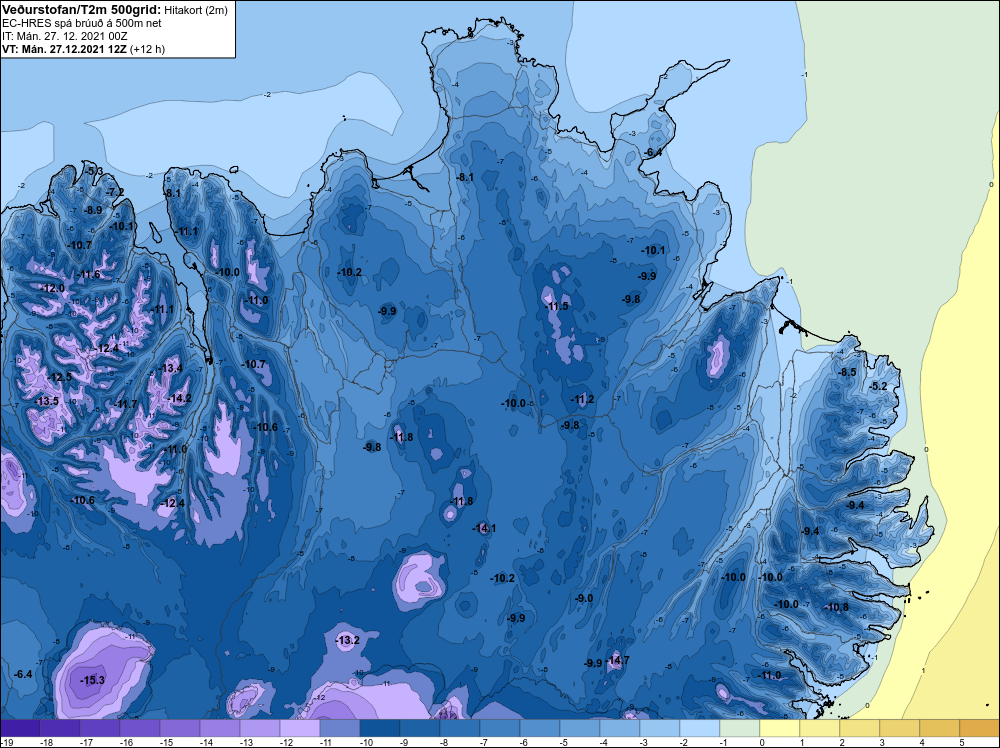Select the -2 legend label
1000x748 pixels.
684,742
